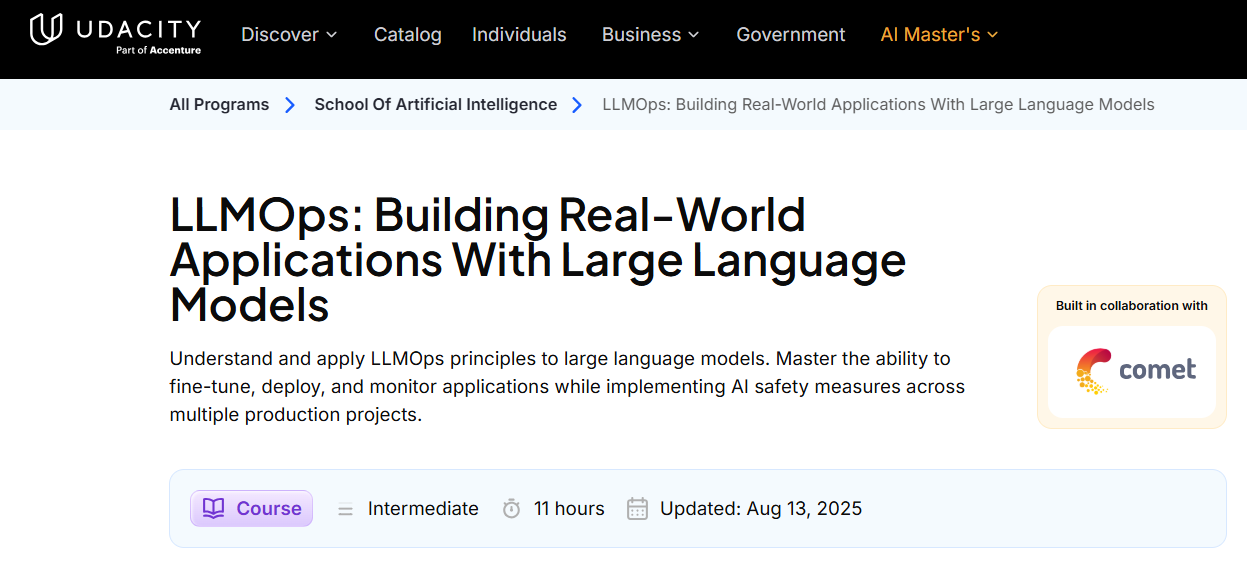Screen dimensions: 1247x572
Task: Click the open book icon in Course badge
Action: coord(213,508)
